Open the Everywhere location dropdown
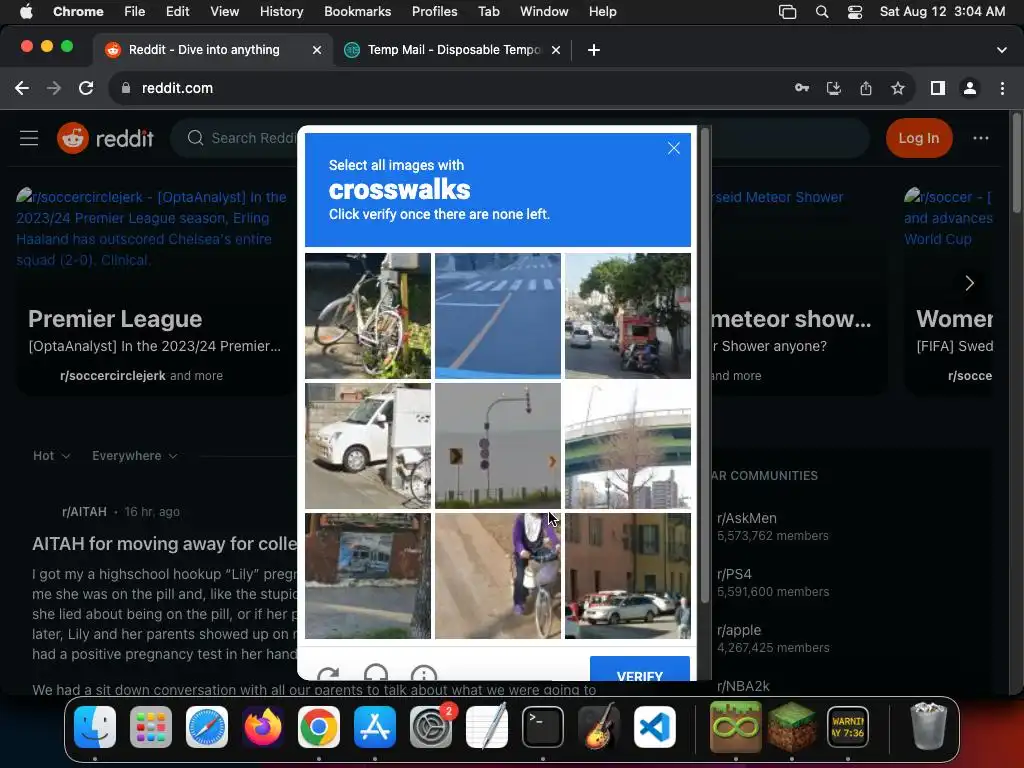 point(135,456)
